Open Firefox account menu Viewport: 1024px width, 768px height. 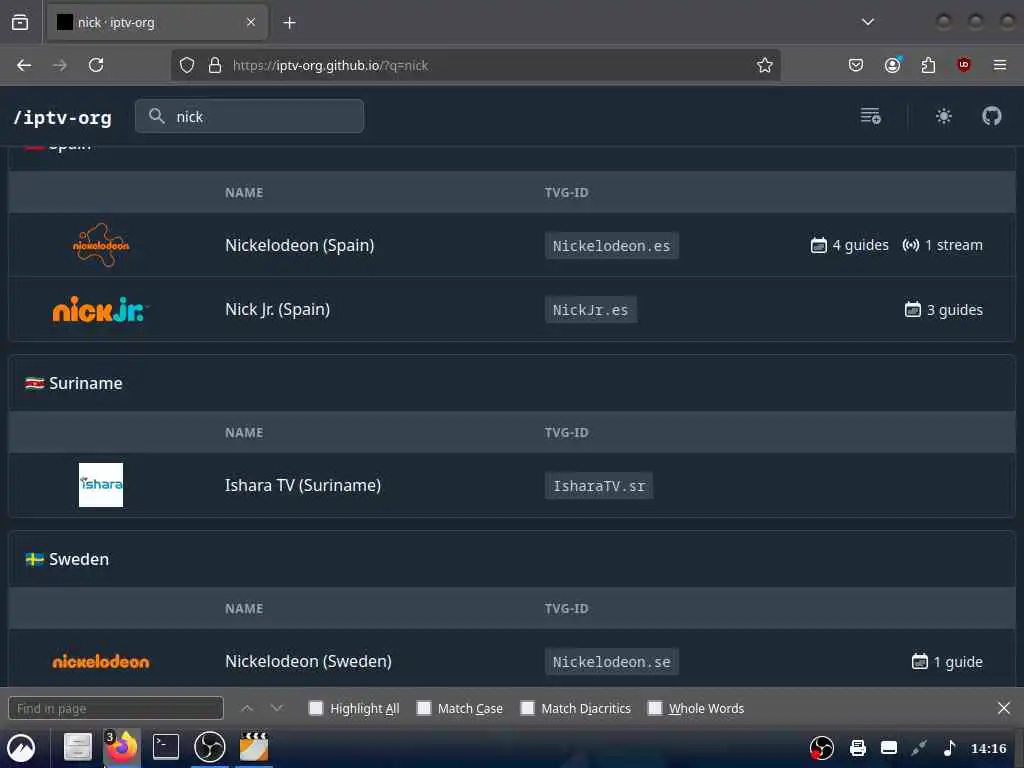(893, 65)
